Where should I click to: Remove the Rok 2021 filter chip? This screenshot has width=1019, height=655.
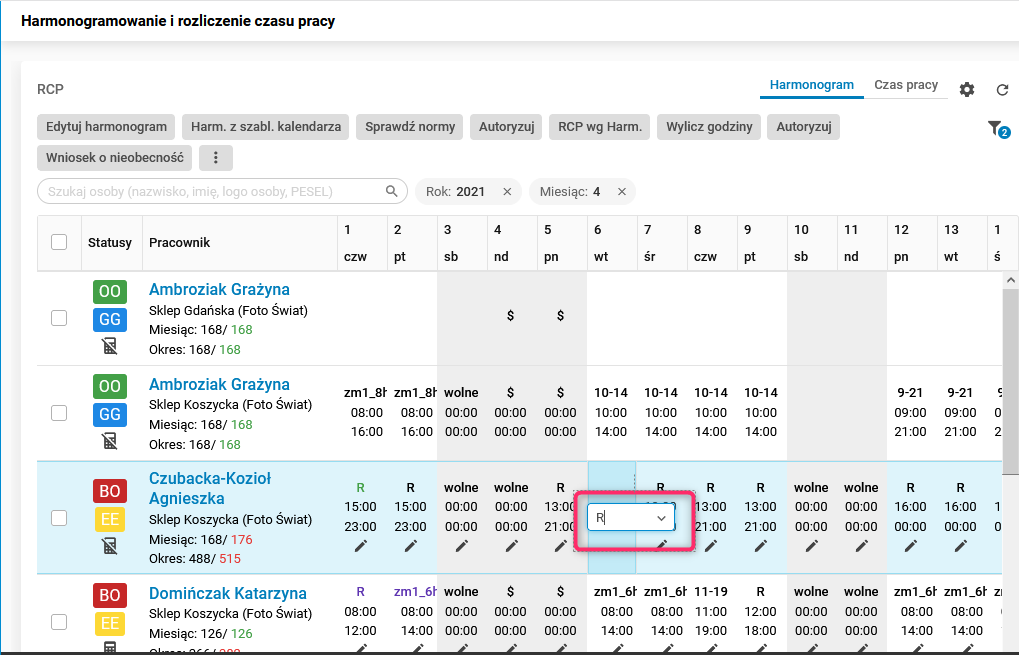(x=507, y=192)
